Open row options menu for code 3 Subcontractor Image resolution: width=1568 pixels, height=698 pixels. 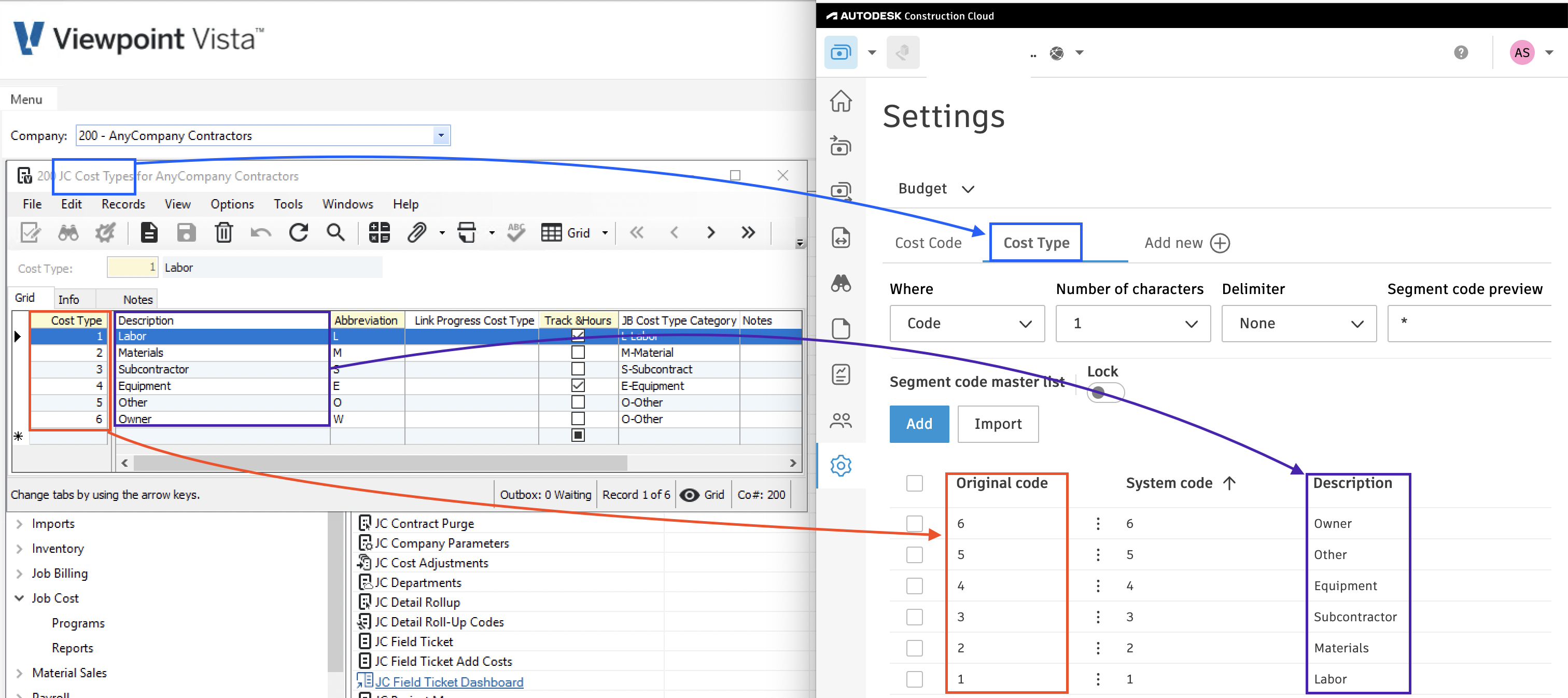1098,617
